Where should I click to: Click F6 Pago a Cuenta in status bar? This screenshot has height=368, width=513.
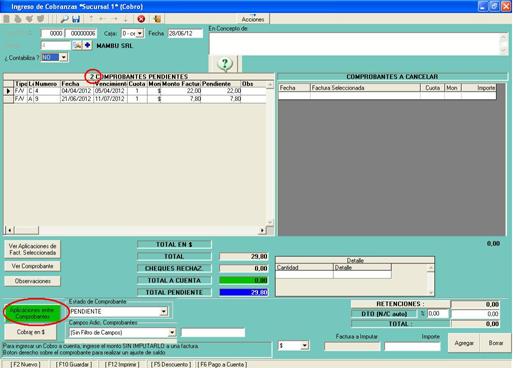click(x=222, y=364)
